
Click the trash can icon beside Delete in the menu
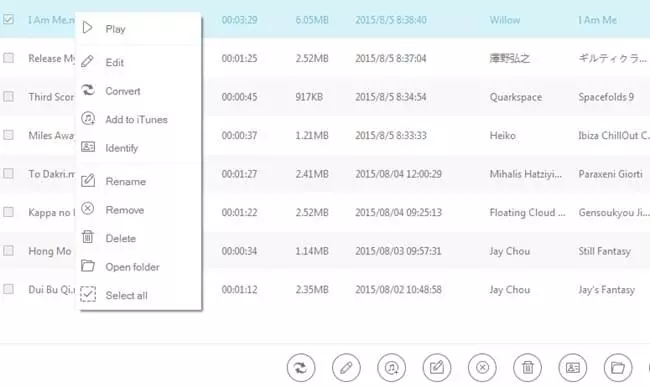pyautogui.click(x=87, y=237)
